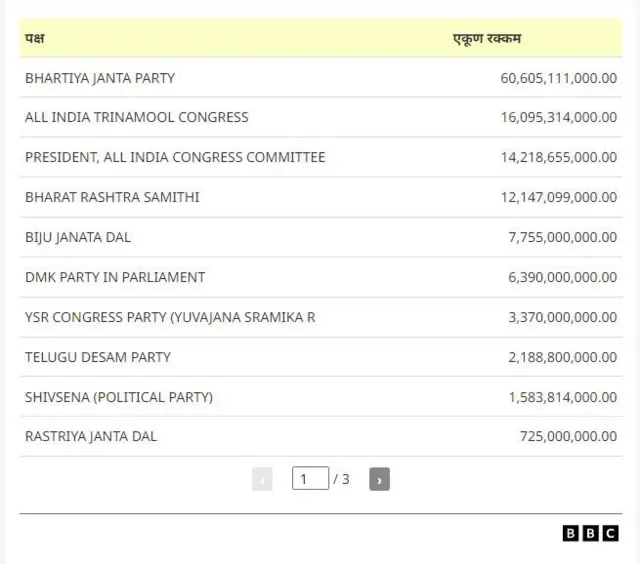The height and width of the screenshot is (564, 640).
Task: Select the Bhartiya Janta Party row
Action: point(100,77)
